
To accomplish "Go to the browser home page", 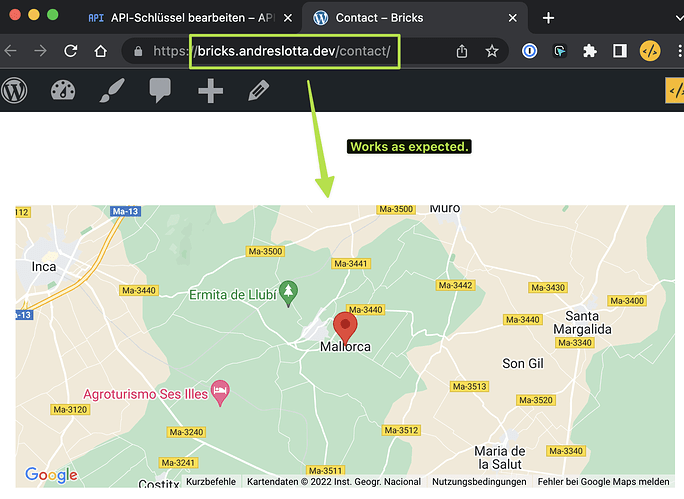I will click(101, 51).
